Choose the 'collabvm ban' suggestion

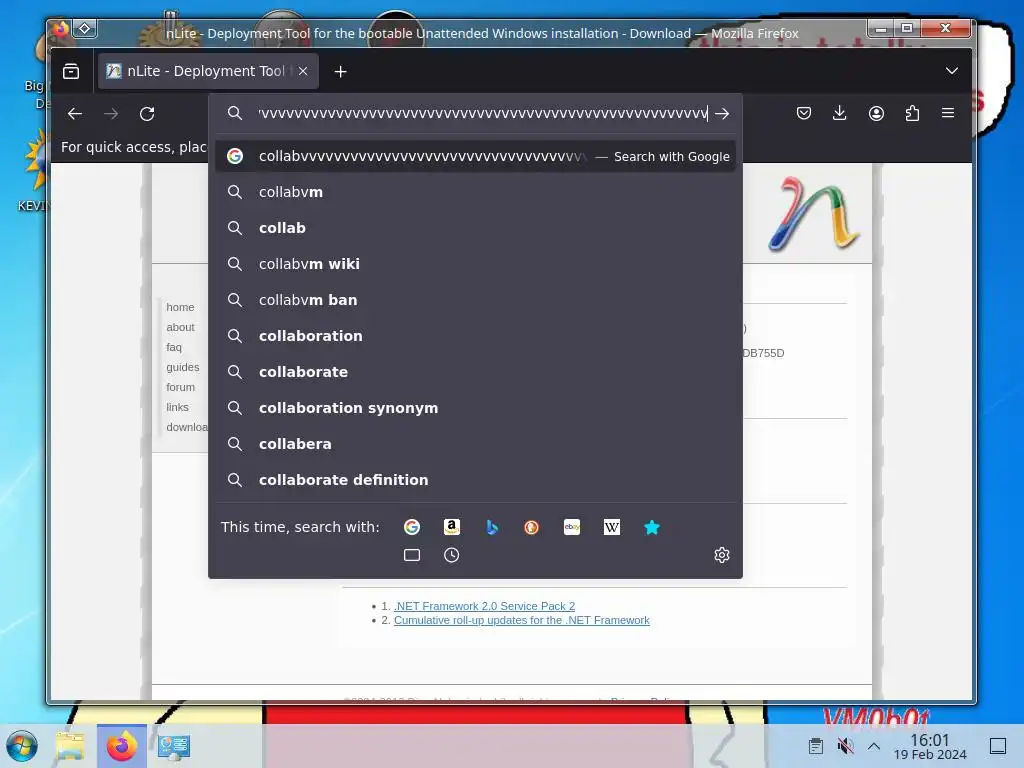pyautogui.click(x=475, y=300)
